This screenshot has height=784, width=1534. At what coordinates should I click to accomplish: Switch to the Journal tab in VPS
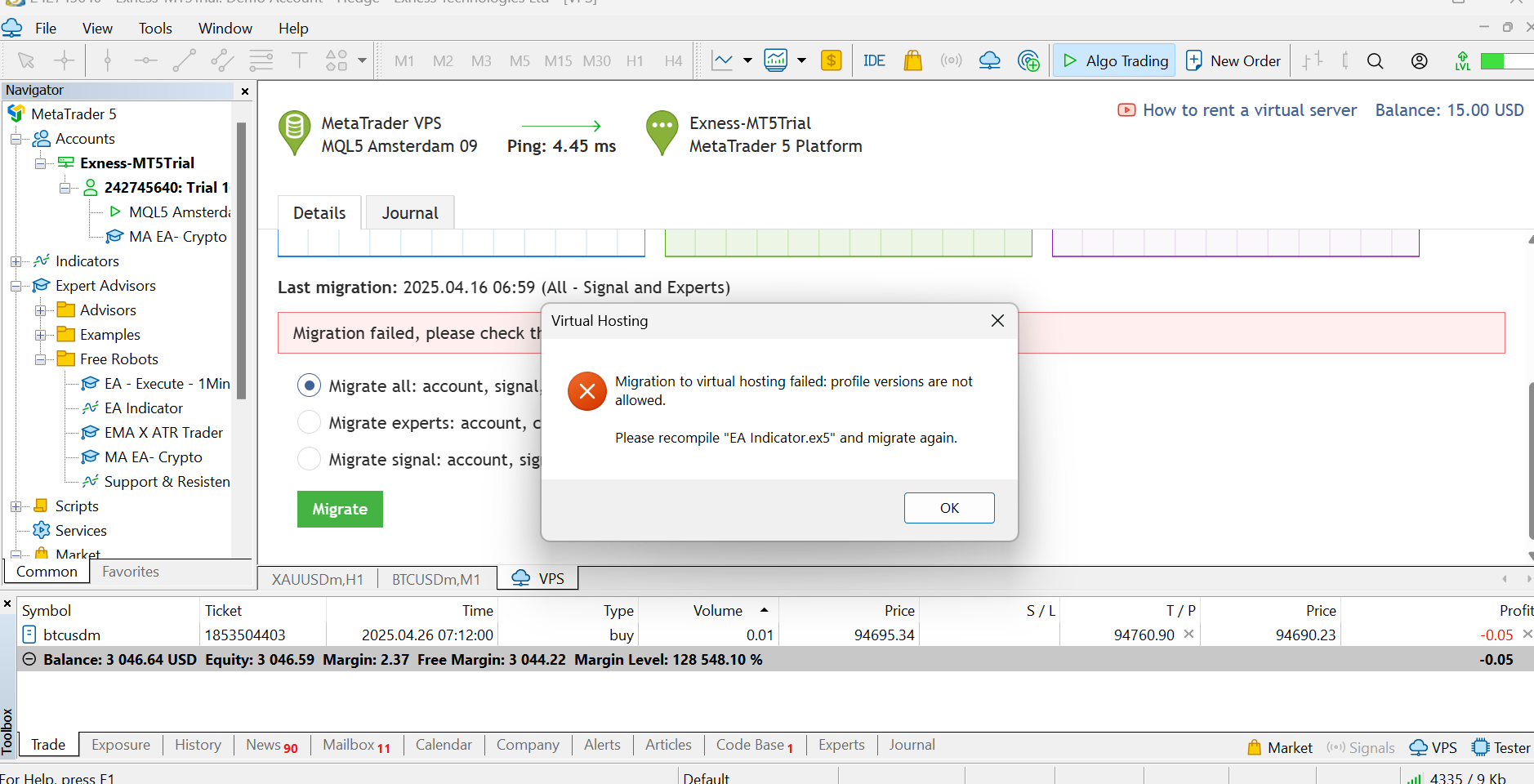(x=410, y=212)
